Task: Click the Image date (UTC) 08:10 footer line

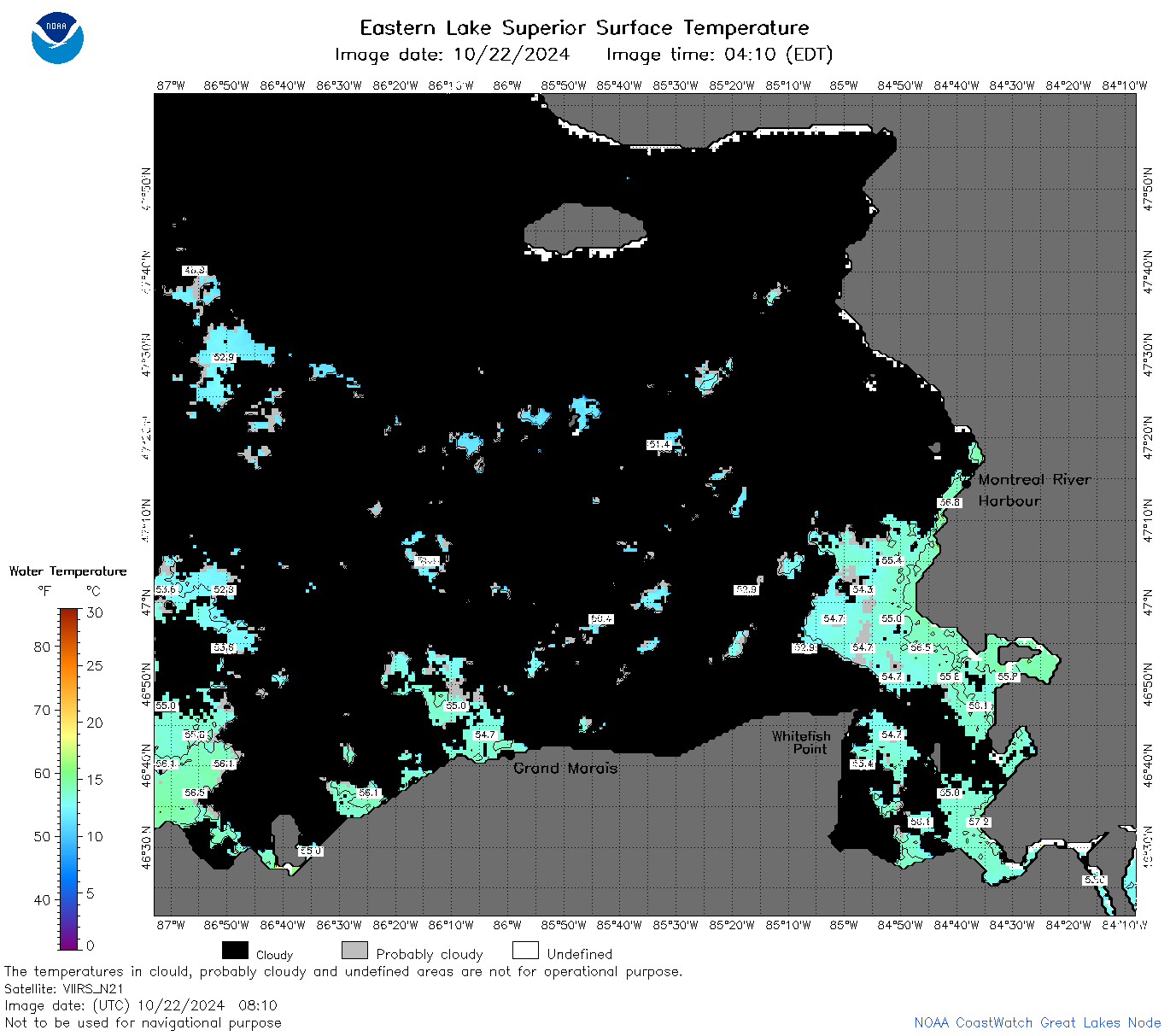Action: coord(141,1005)
